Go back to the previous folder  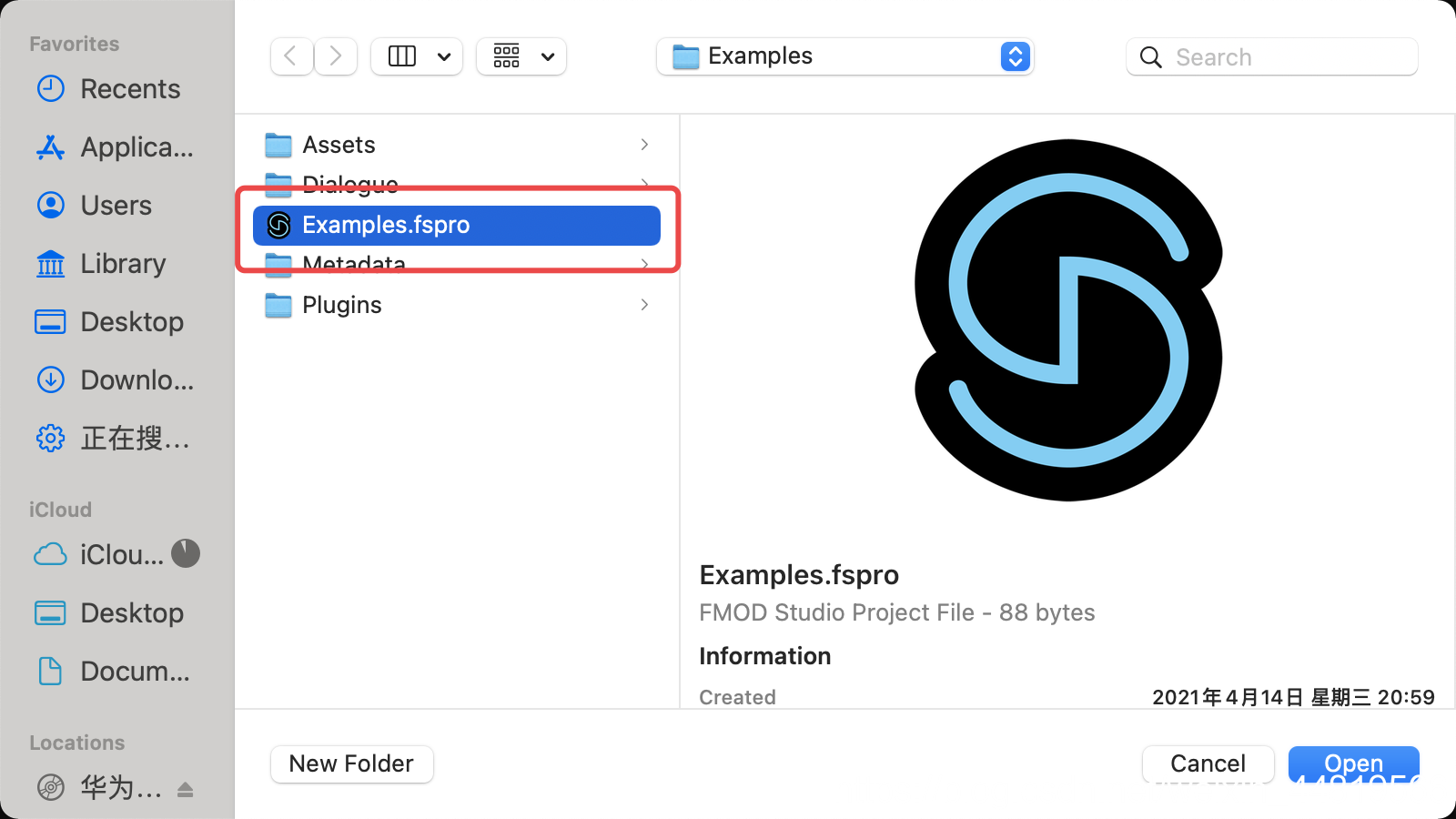coord(291,56)
